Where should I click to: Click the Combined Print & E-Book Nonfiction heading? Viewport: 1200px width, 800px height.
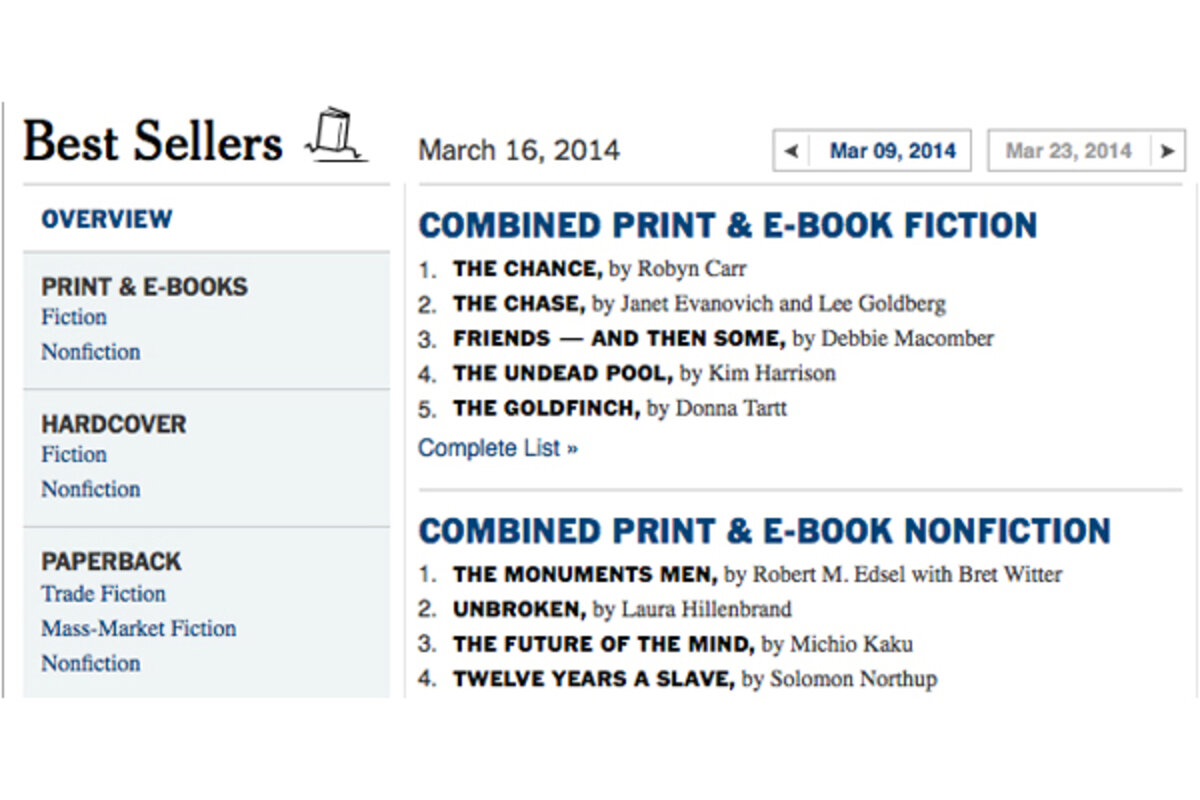[765, 530]
